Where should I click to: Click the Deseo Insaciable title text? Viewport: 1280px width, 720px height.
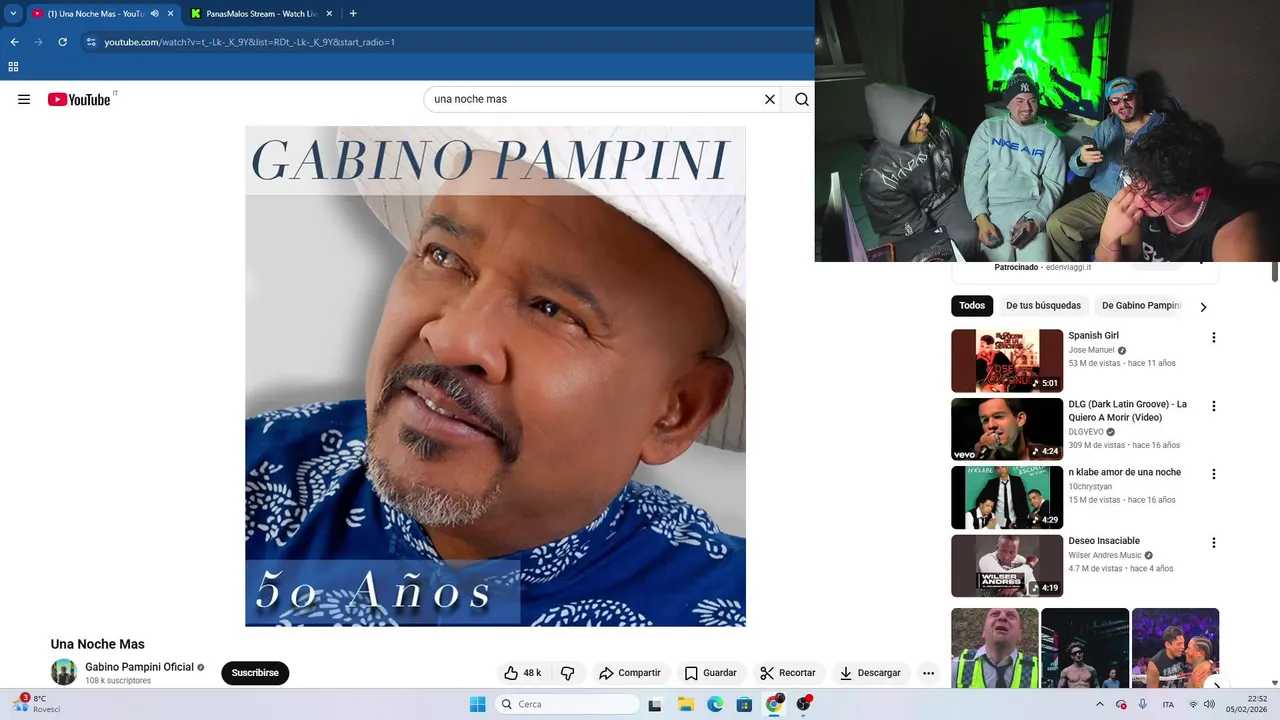coord(1104,541)
